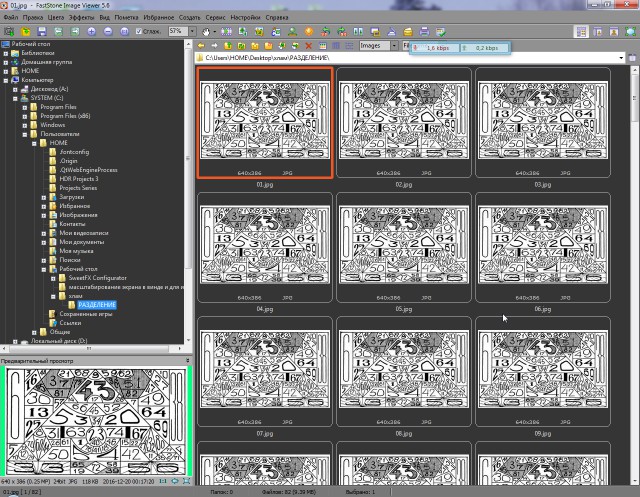640x497 pixels.
Task: Open the Настройки menu
Action: pos(245,18)
